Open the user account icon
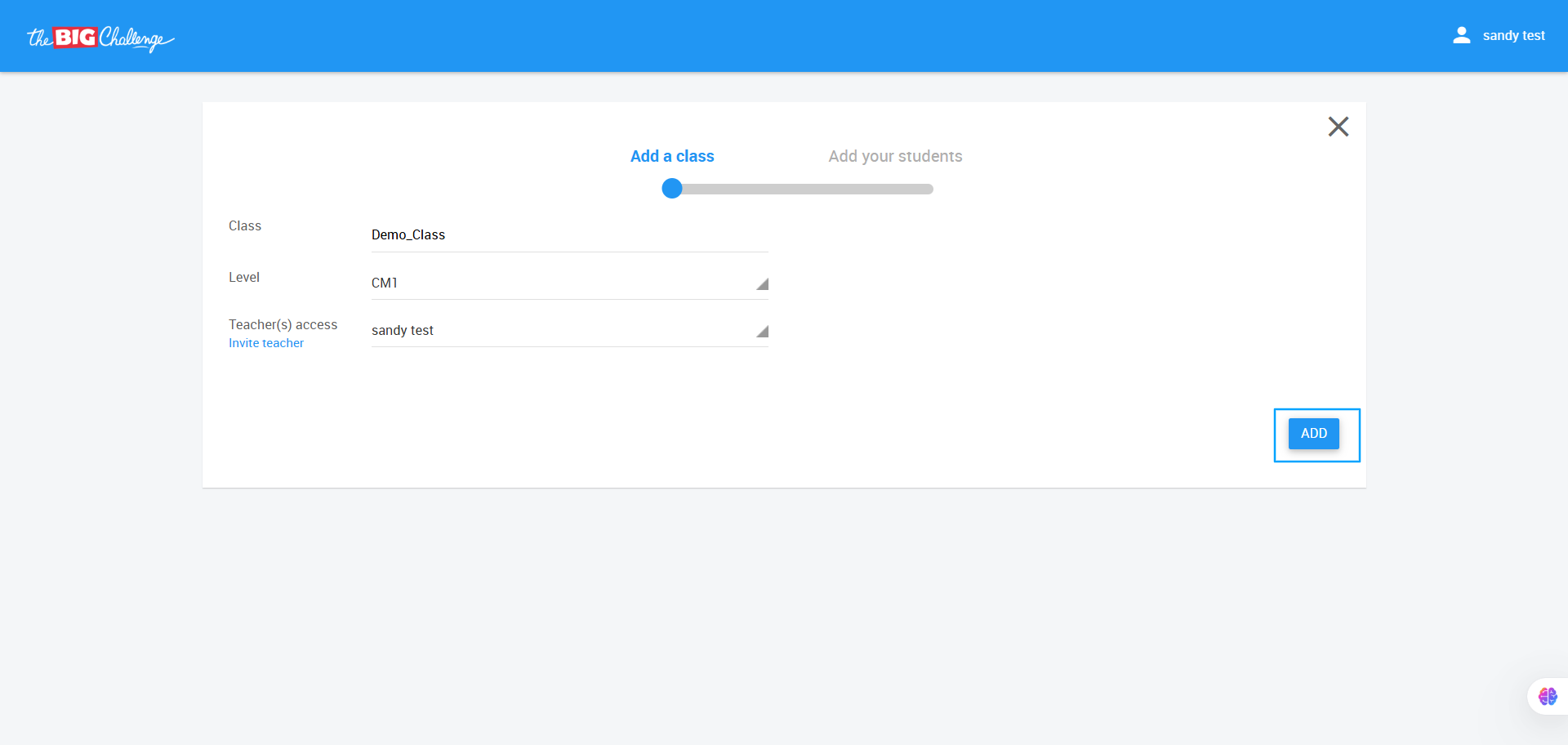Image resolution: width=1568 pixels, height=745 pixels. [x=1461, y=36]
